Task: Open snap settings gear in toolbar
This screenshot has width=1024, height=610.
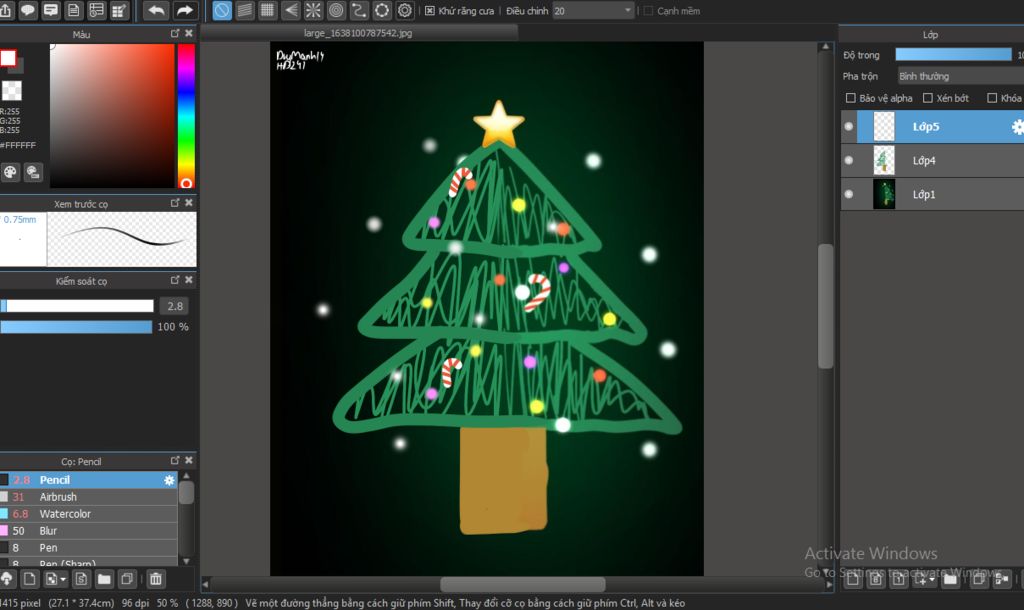Action: click(x=405, y=10)
